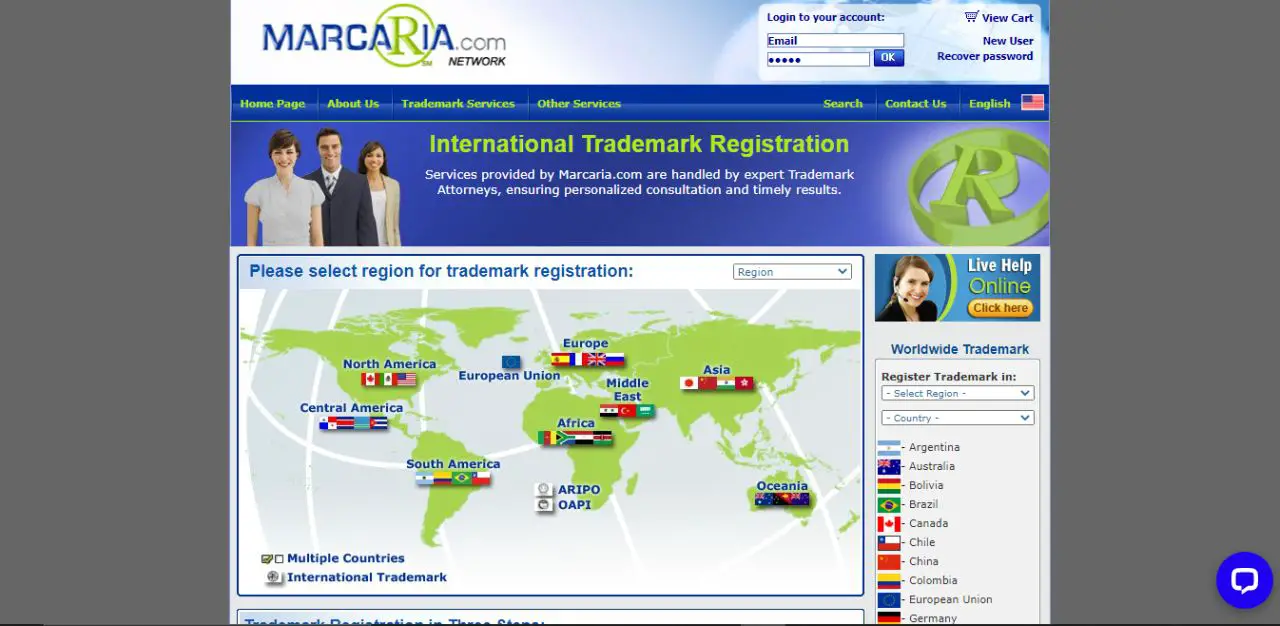Click the OAPI text on the map
1280x626 pixels.
tap(574, 505)
